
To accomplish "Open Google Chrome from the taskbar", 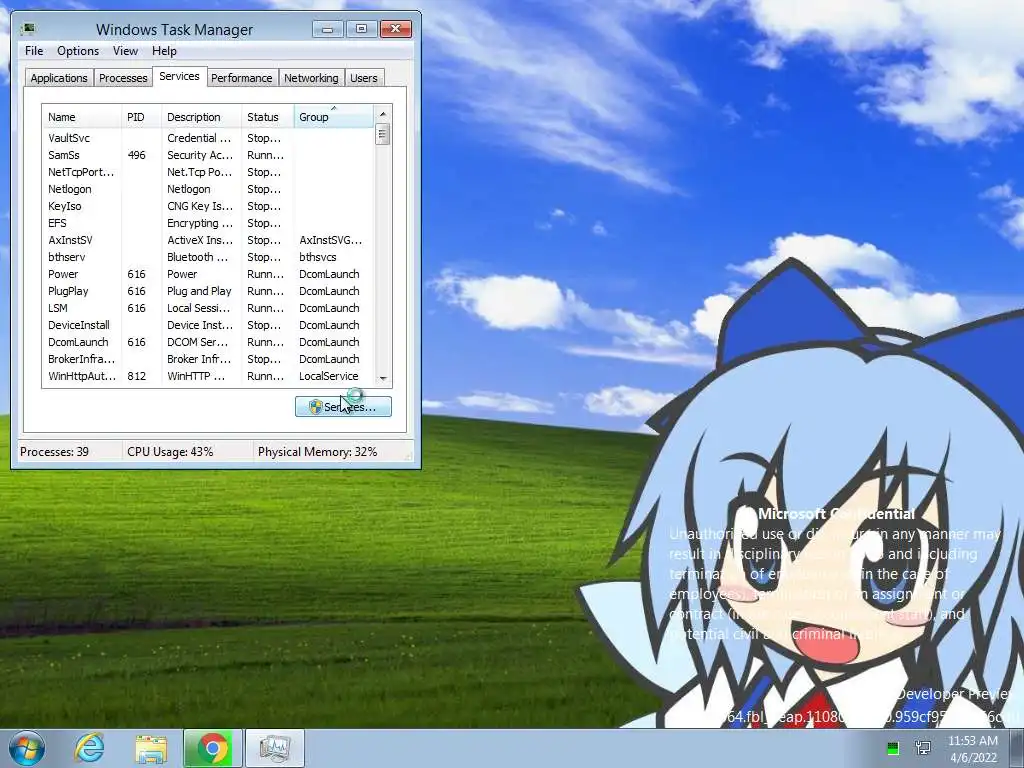I will [212, 748].
